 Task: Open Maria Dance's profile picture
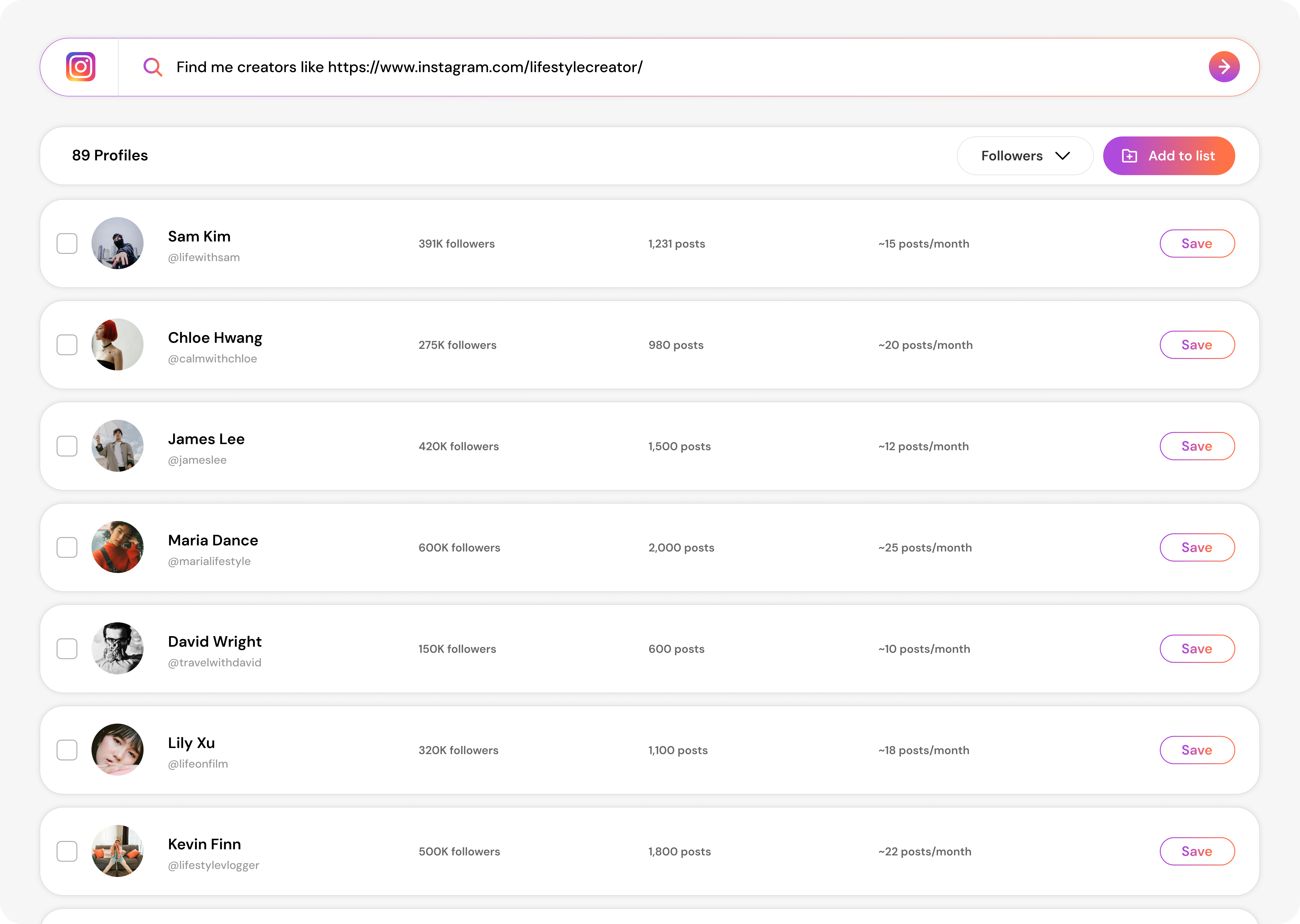click(x=117, y=547)
